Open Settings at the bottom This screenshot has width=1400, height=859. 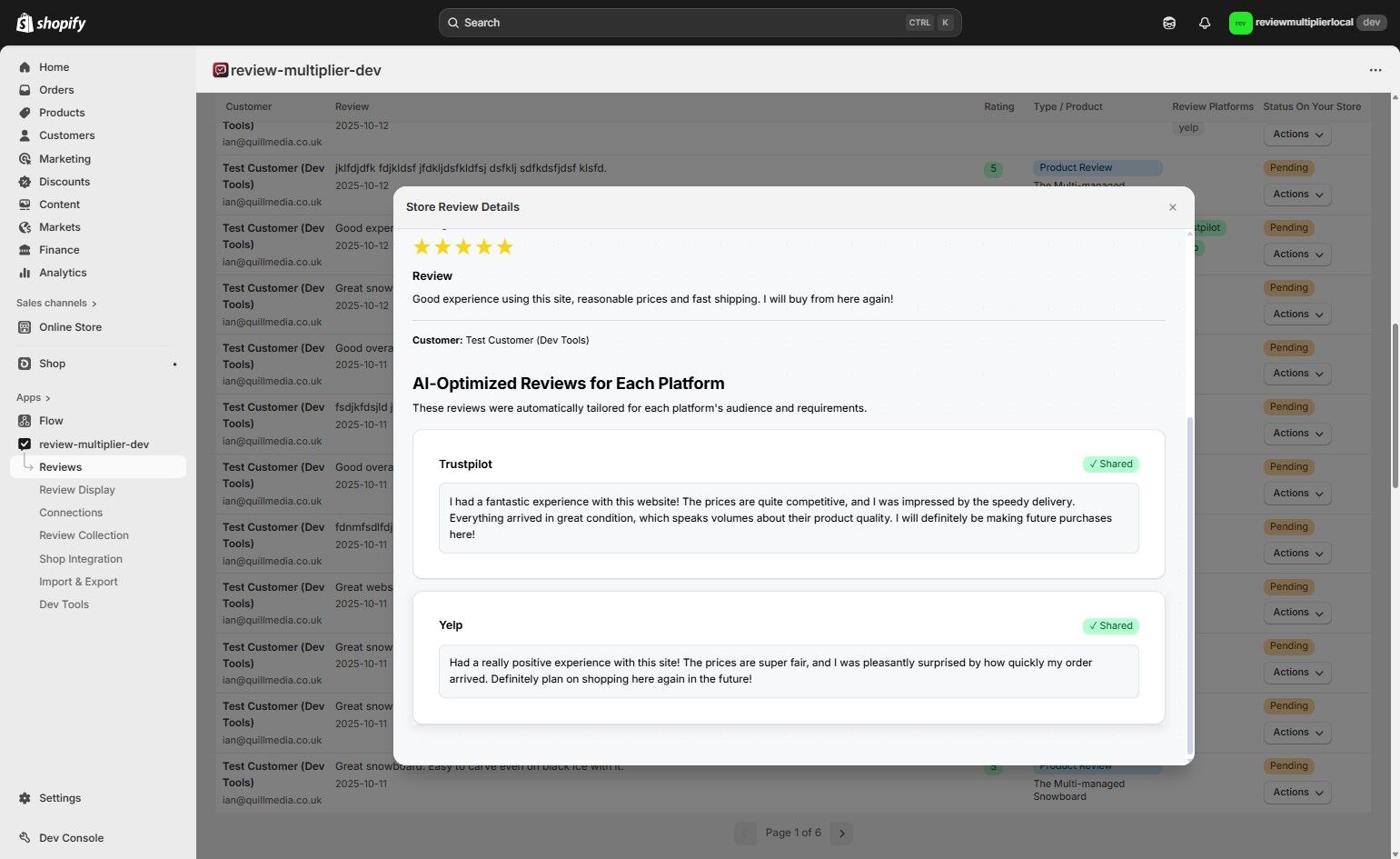tap(59, 797)
